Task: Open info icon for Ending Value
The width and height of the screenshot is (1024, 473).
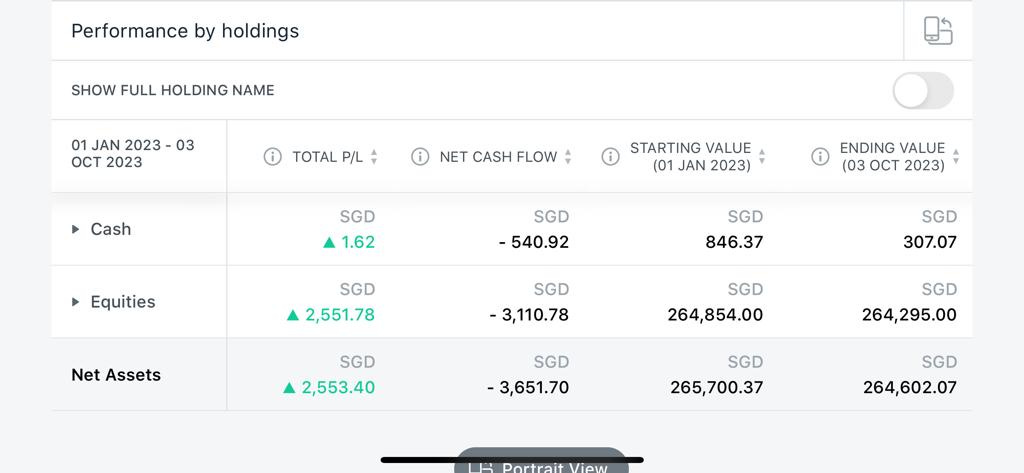Action: pyautogui.click(x=820, y=157)
